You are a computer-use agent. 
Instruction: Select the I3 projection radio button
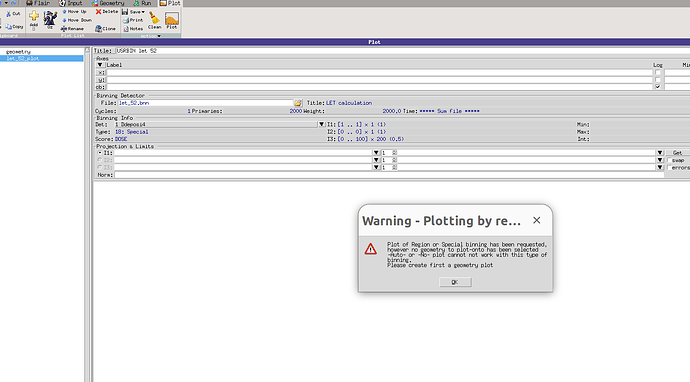click(100, 167)
